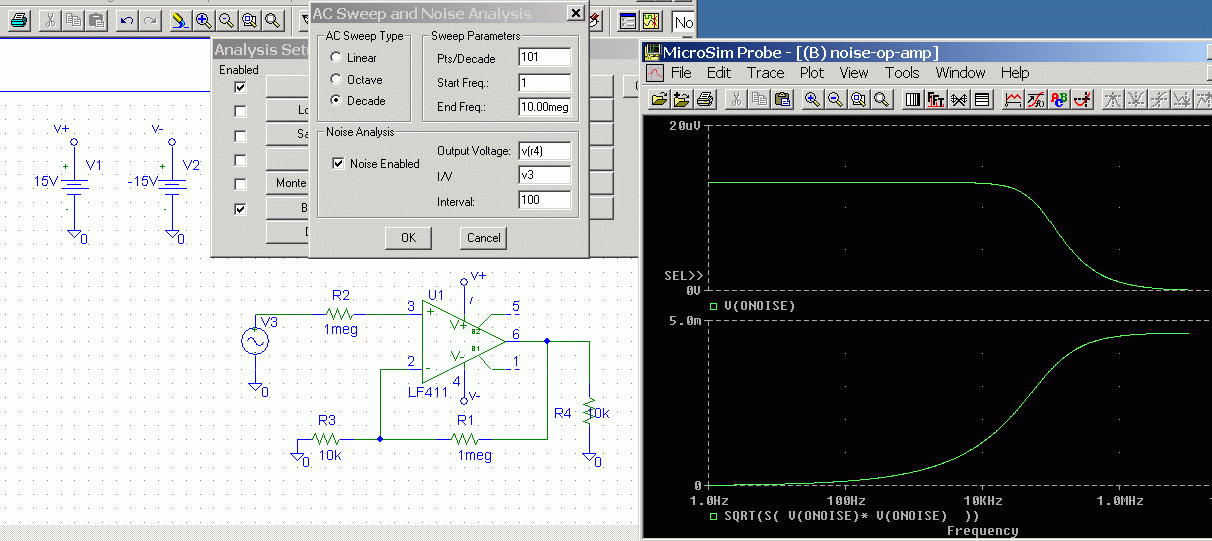Click the Open File icon in Probe toolbar
1212x541 pixels.
(659, 99)
